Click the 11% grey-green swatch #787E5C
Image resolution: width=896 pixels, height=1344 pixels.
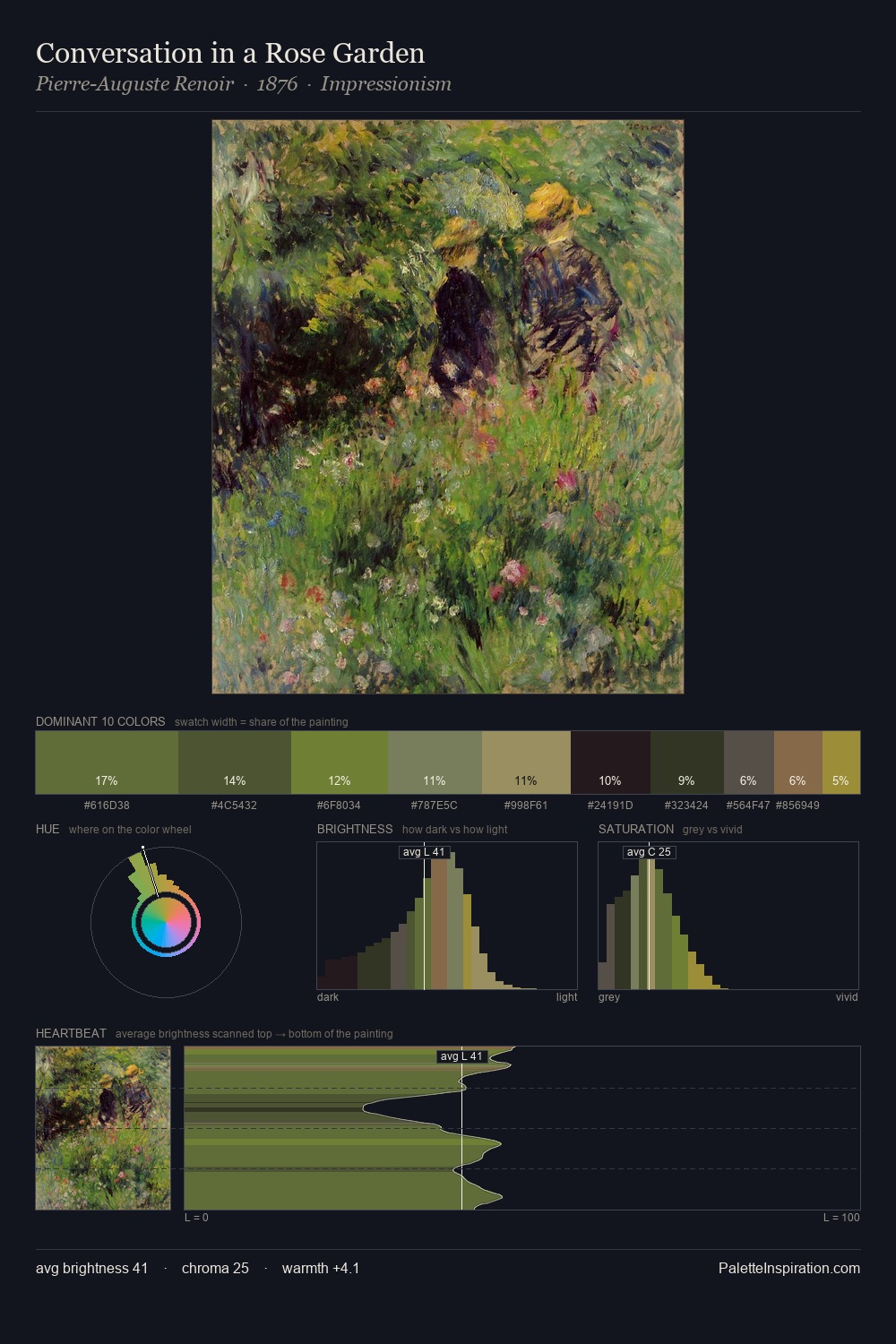point(435,762)
